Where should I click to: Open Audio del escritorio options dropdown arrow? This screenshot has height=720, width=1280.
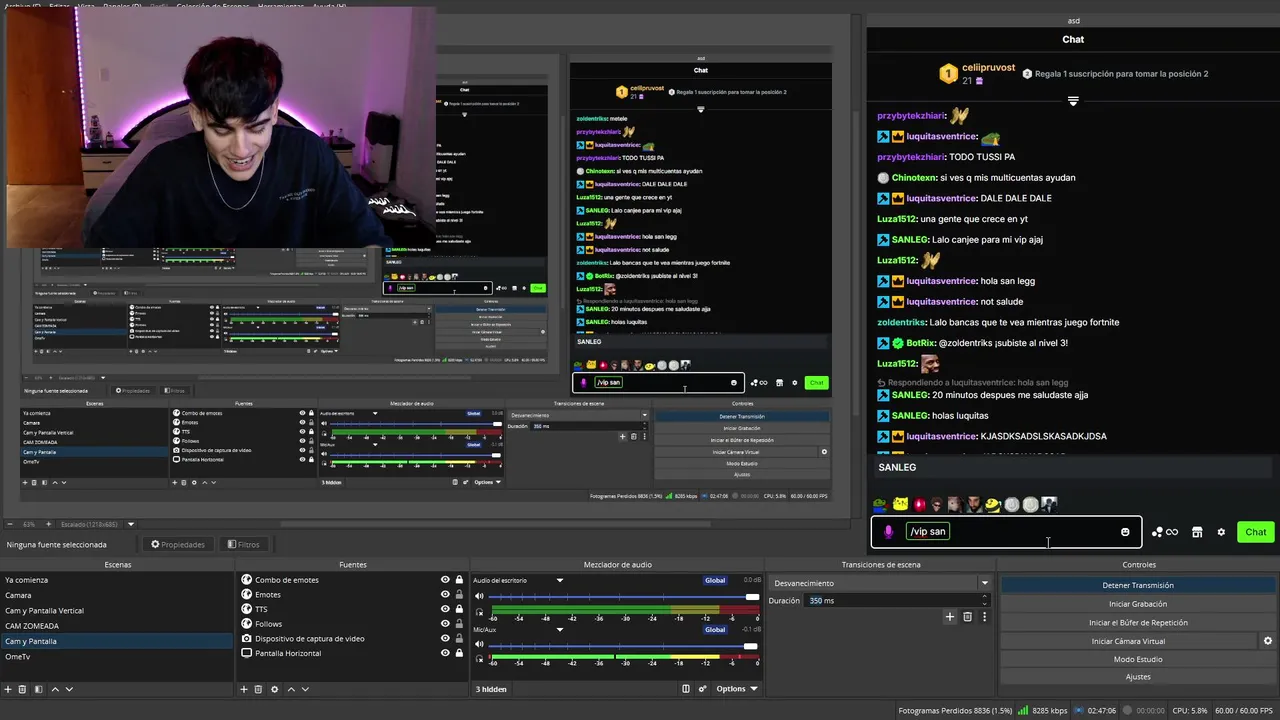click(560, 580)
